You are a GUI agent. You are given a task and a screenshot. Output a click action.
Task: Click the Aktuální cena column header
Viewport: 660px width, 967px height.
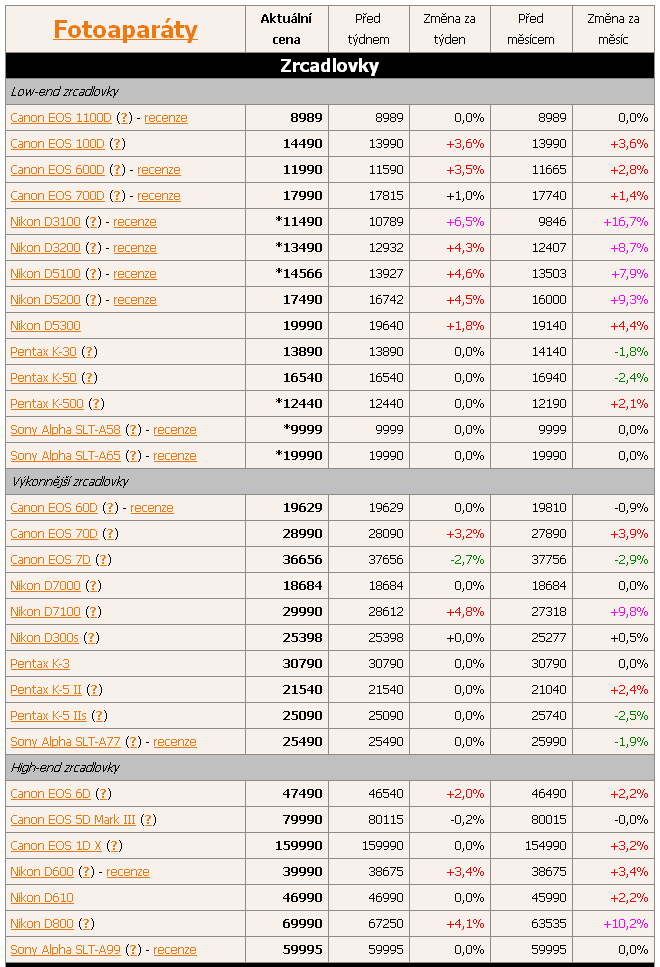pyautogui.click(x=286, y=29)
